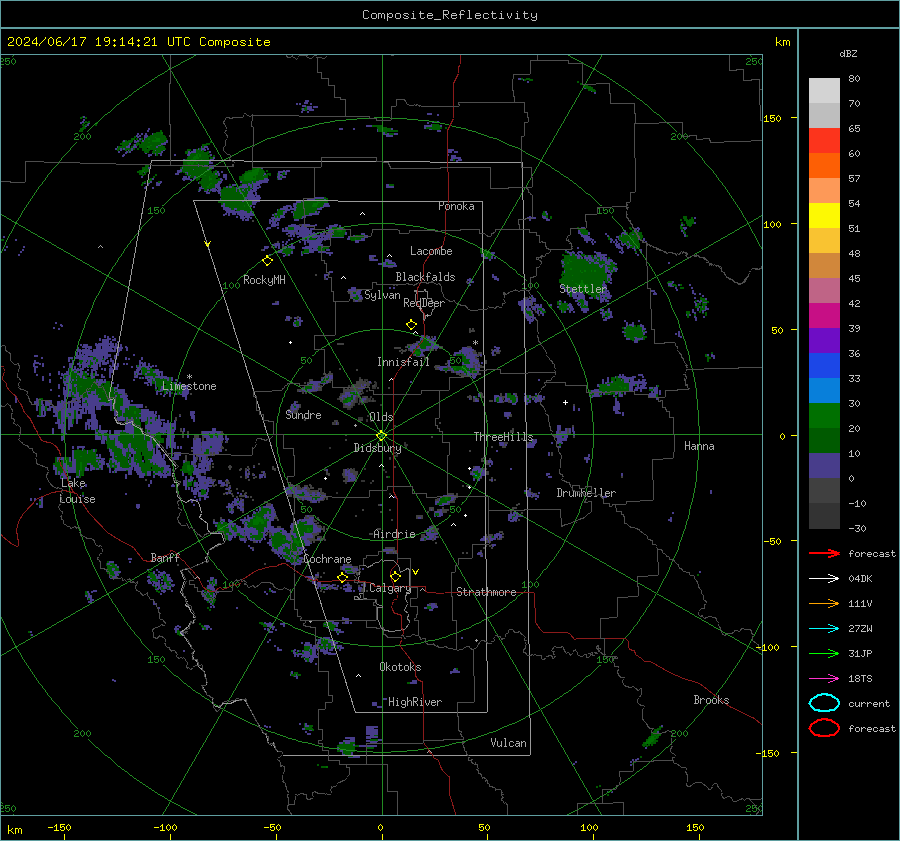
Task: Click the Limestone map label
Action: 189,386
